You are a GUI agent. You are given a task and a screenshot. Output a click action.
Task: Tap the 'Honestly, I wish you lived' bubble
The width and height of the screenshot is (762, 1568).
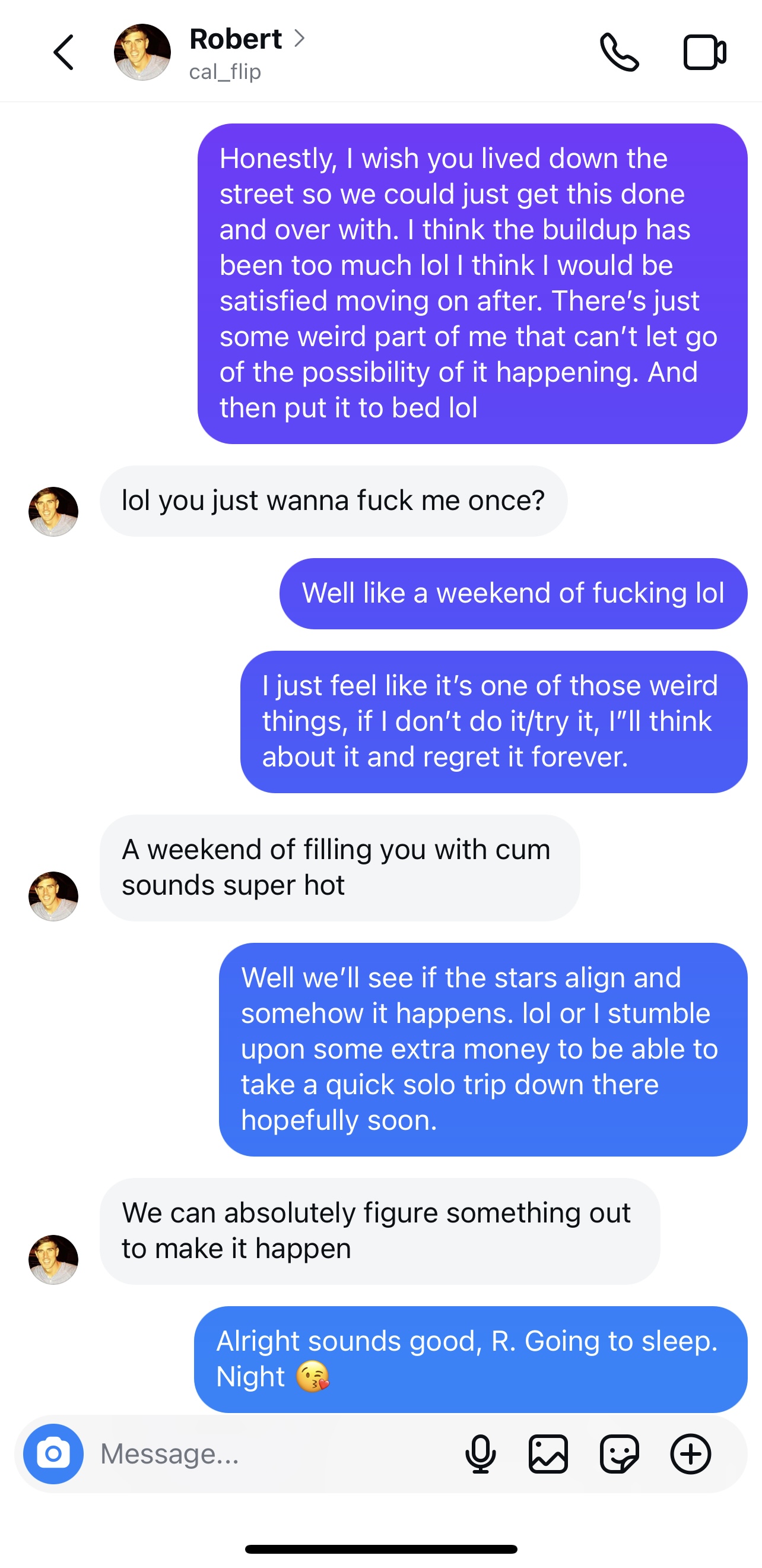(x=472, y=284)
